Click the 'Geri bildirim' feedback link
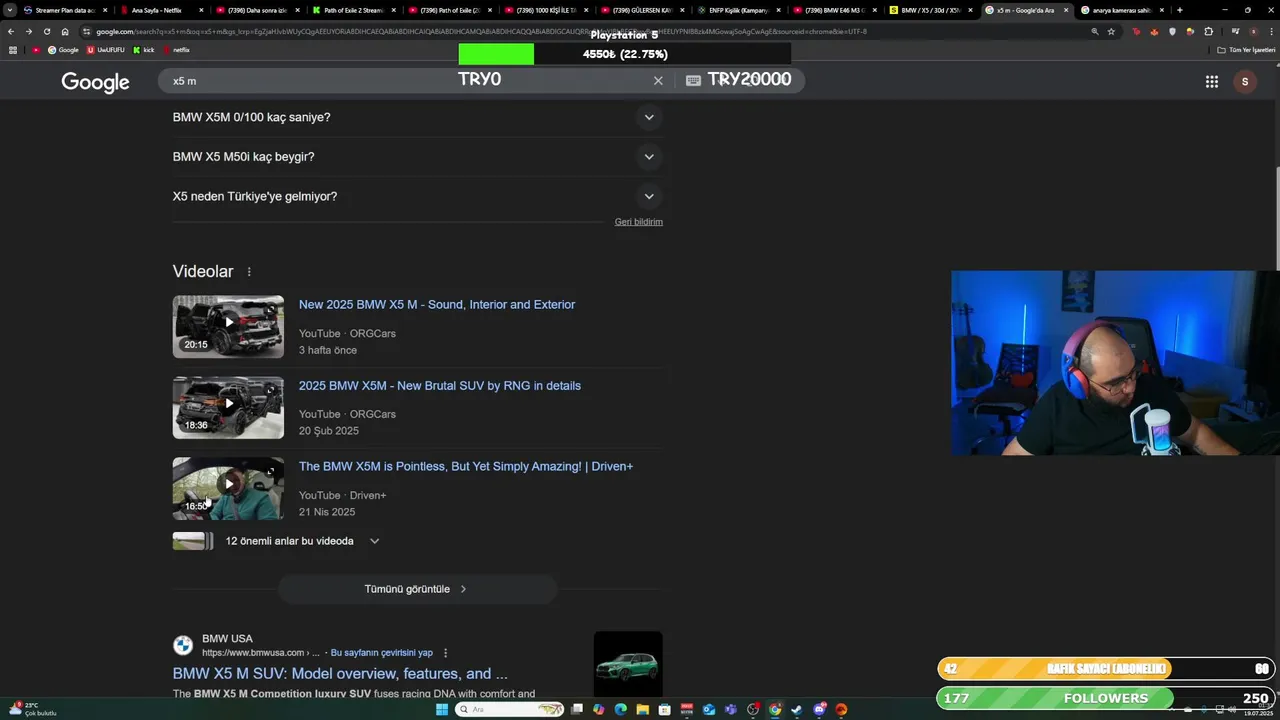This screenshot has width=1280, height=720. [x=639, y=222]
